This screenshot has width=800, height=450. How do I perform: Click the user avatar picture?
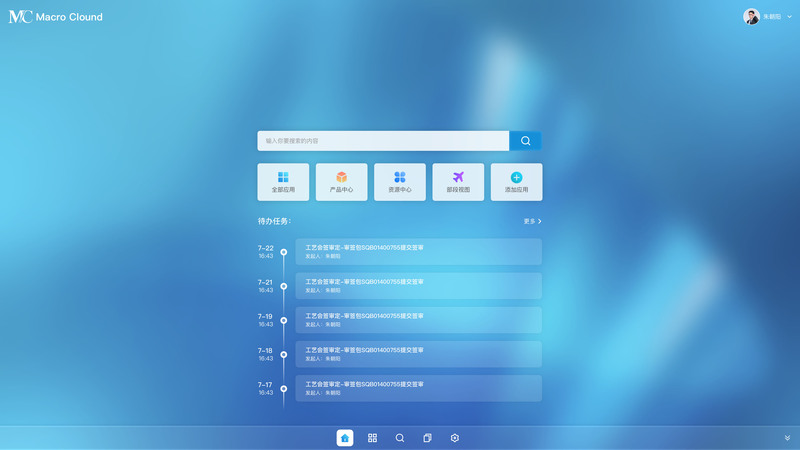click(751, 16)
